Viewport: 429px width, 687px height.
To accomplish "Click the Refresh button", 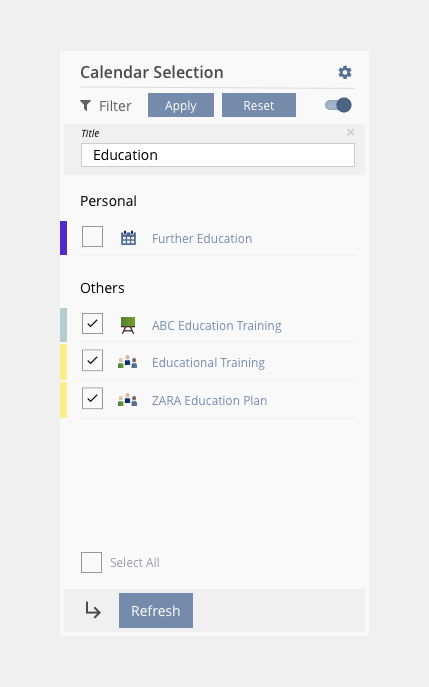I will pos(156,610).
